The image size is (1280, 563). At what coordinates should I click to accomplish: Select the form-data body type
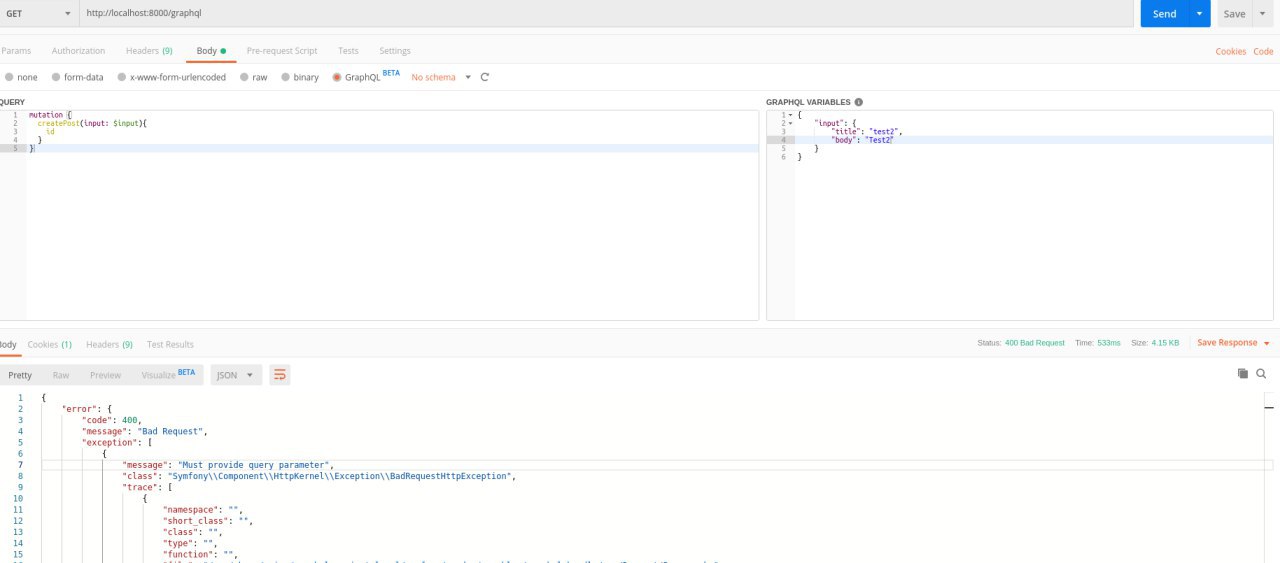pos(76,77)
